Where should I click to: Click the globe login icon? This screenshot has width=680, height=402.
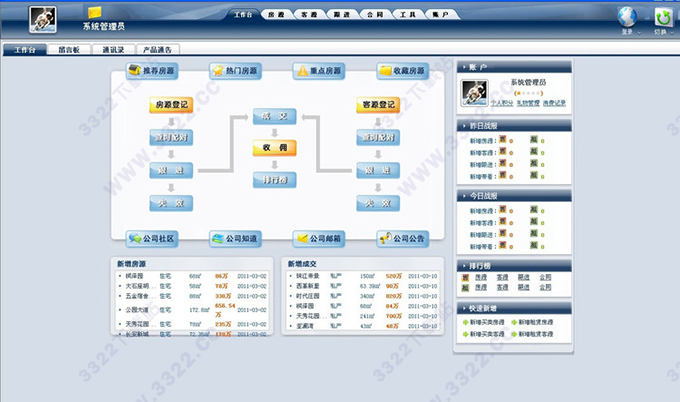628,17
